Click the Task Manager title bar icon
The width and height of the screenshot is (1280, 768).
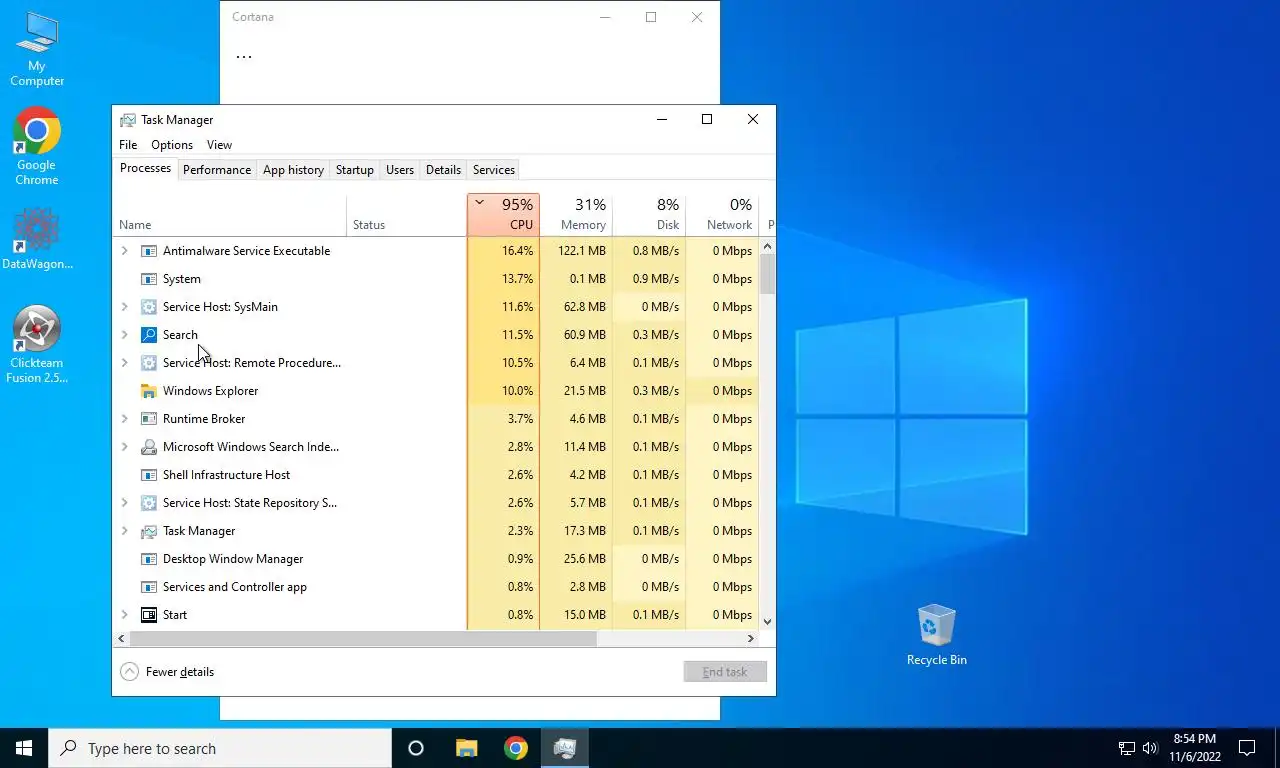[128, 120]
